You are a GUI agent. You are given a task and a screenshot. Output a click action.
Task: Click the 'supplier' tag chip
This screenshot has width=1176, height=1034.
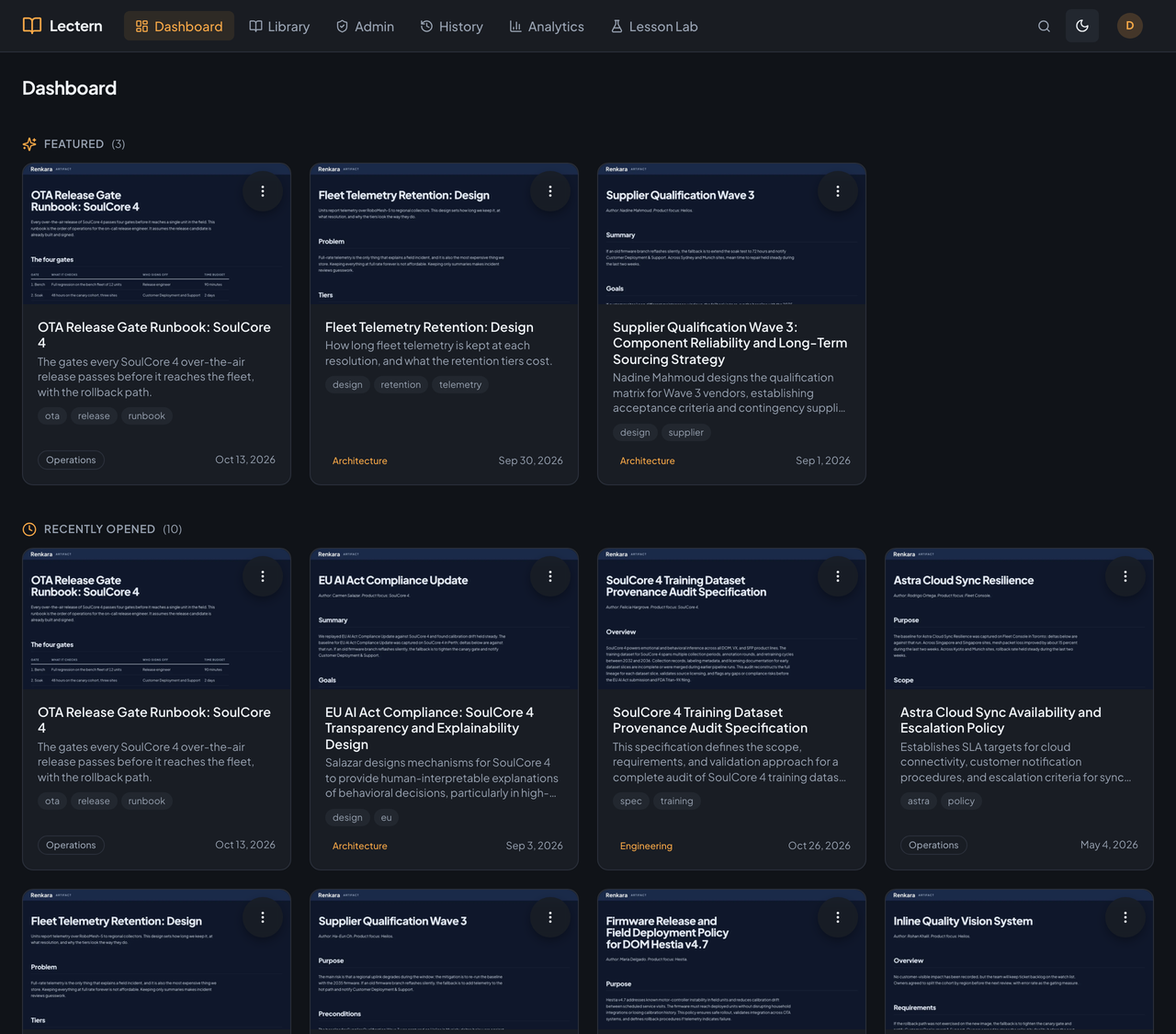click(x=686, y=433)
